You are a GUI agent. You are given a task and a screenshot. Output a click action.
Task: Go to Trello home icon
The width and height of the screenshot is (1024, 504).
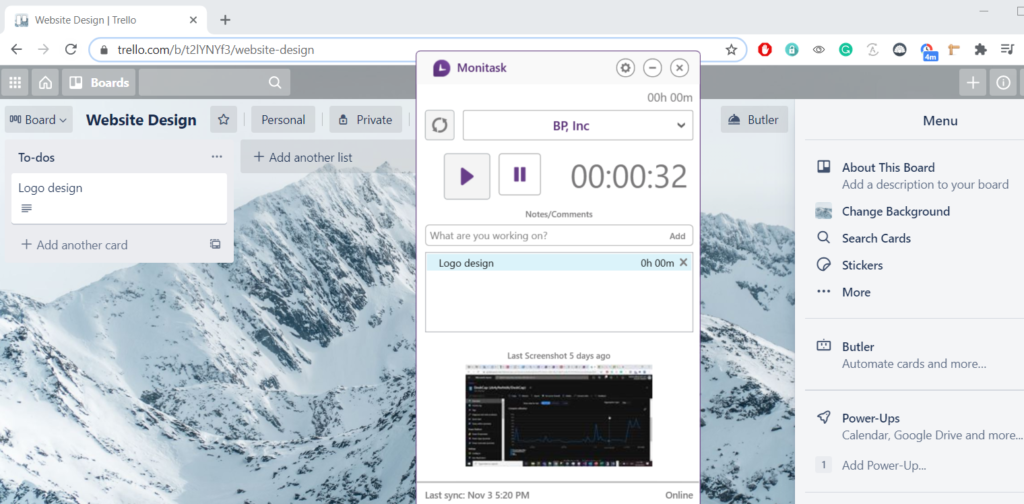[x=45, y=83]
